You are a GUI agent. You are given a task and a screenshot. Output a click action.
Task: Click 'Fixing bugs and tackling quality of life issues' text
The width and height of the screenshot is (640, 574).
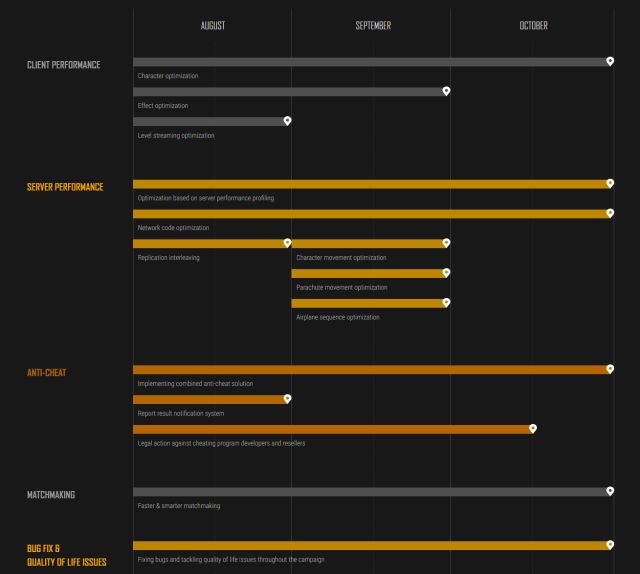[x=197, y=560]
